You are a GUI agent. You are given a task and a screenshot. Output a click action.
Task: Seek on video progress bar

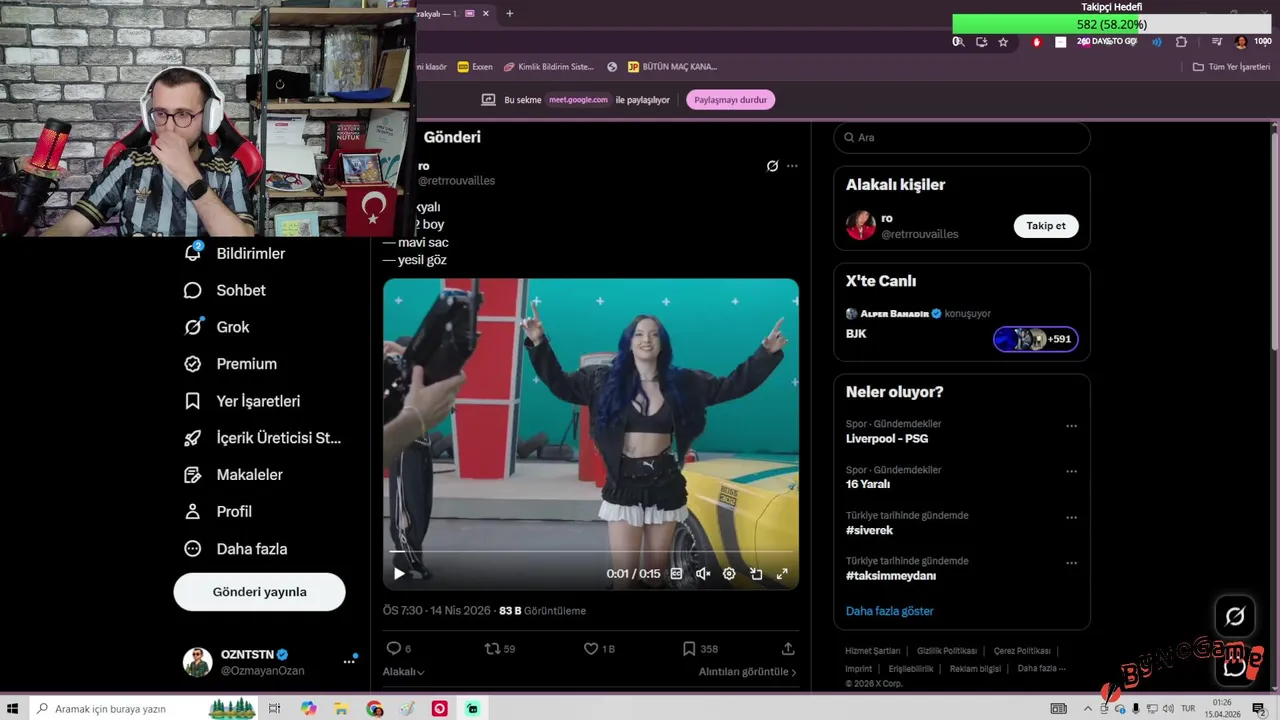tap(591, 552)
